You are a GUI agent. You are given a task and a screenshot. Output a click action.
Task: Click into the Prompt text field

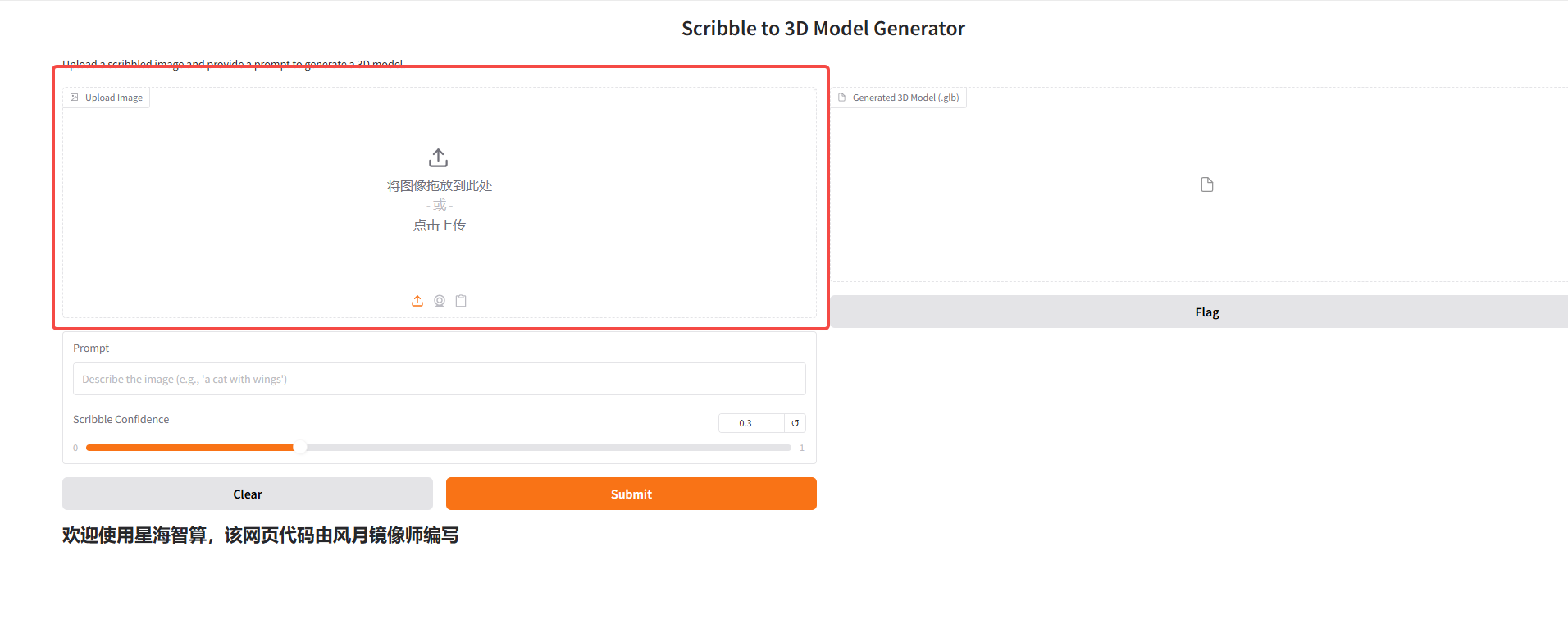439,379
